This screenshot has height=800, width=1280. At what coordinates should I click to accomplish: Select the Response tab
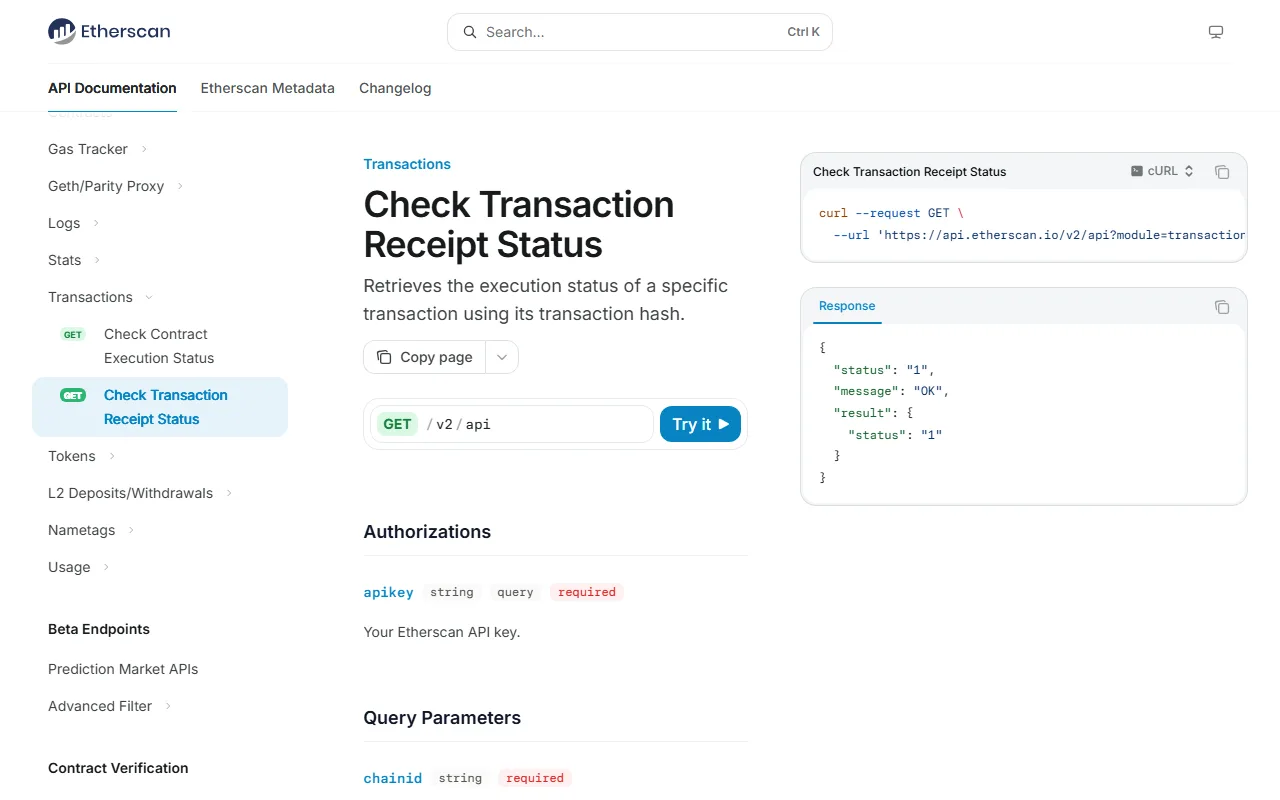[847, 306]
